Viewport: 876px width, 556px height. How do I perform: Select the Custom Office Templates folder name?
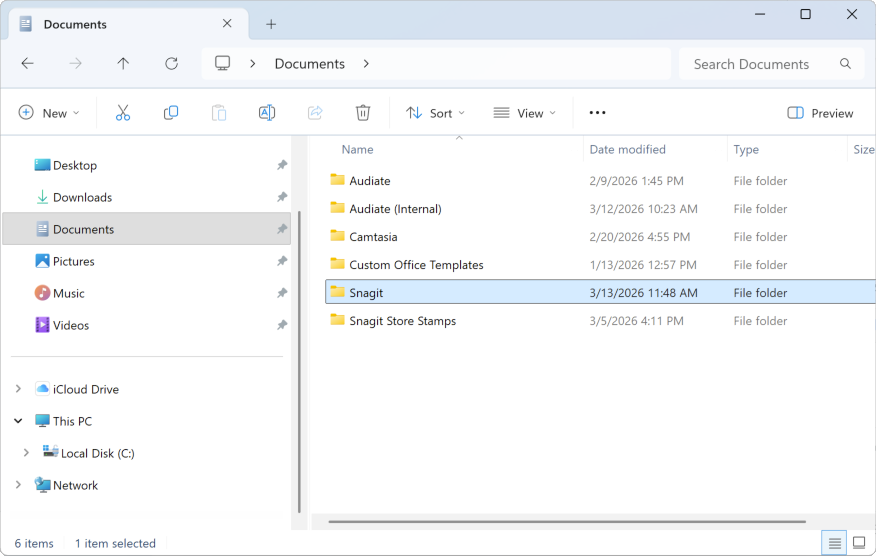(x=416, y=264)
